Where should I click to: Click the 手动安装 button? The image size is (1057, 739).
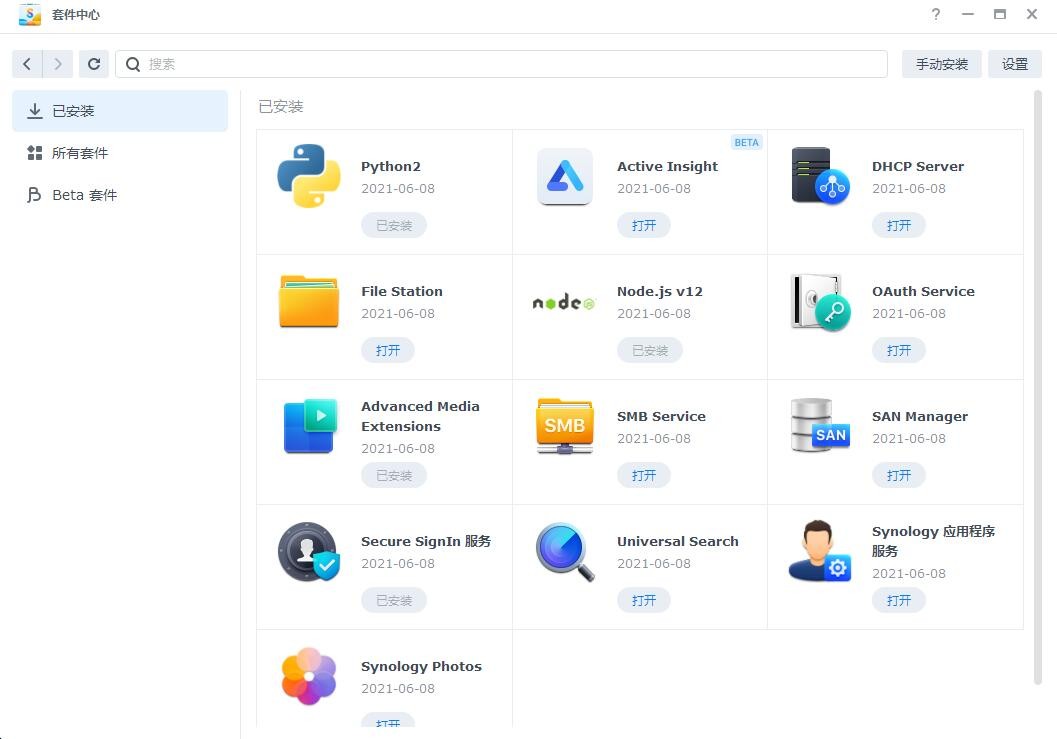[941, 64]
